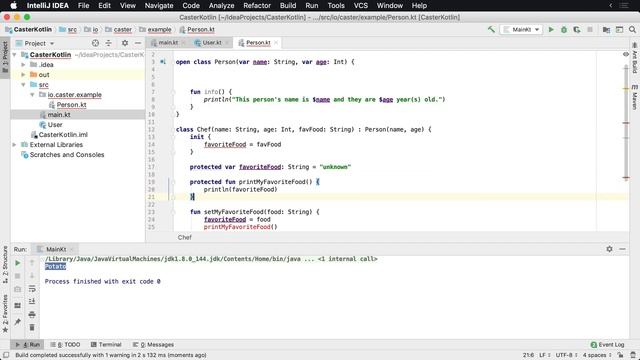Open Search Everywhere with the magnifier icon
Viewport: 640px width, 360px height.
tap(632, 29)
